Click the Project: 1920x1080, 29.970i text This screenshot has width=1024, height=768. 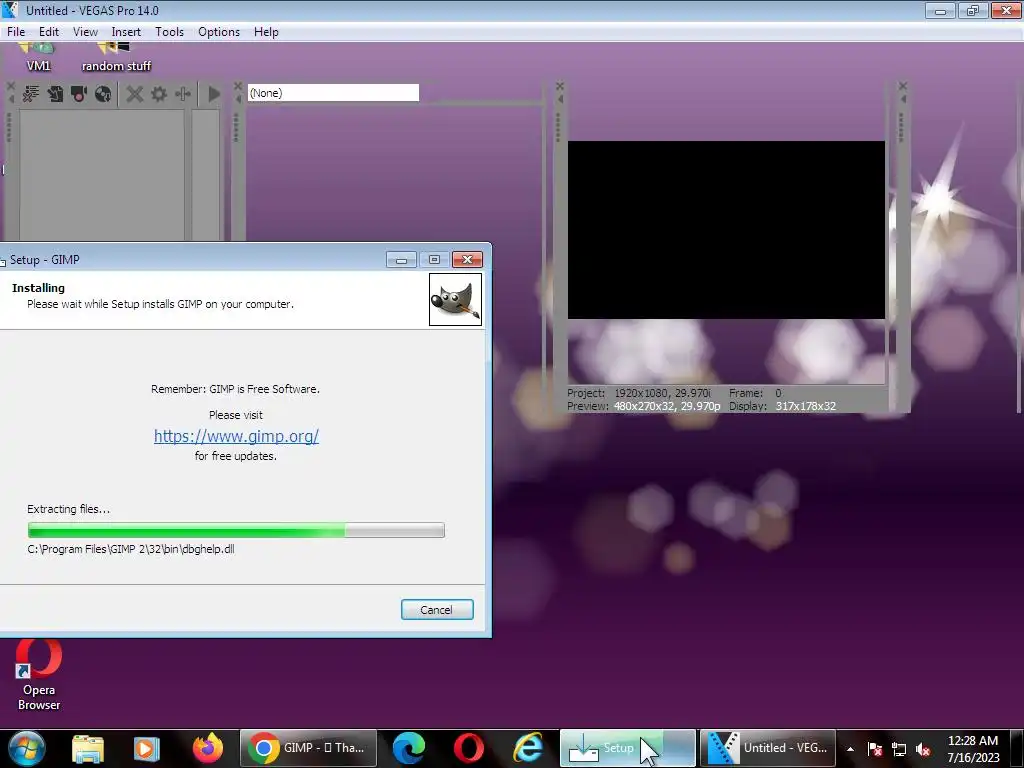[638, 393]
